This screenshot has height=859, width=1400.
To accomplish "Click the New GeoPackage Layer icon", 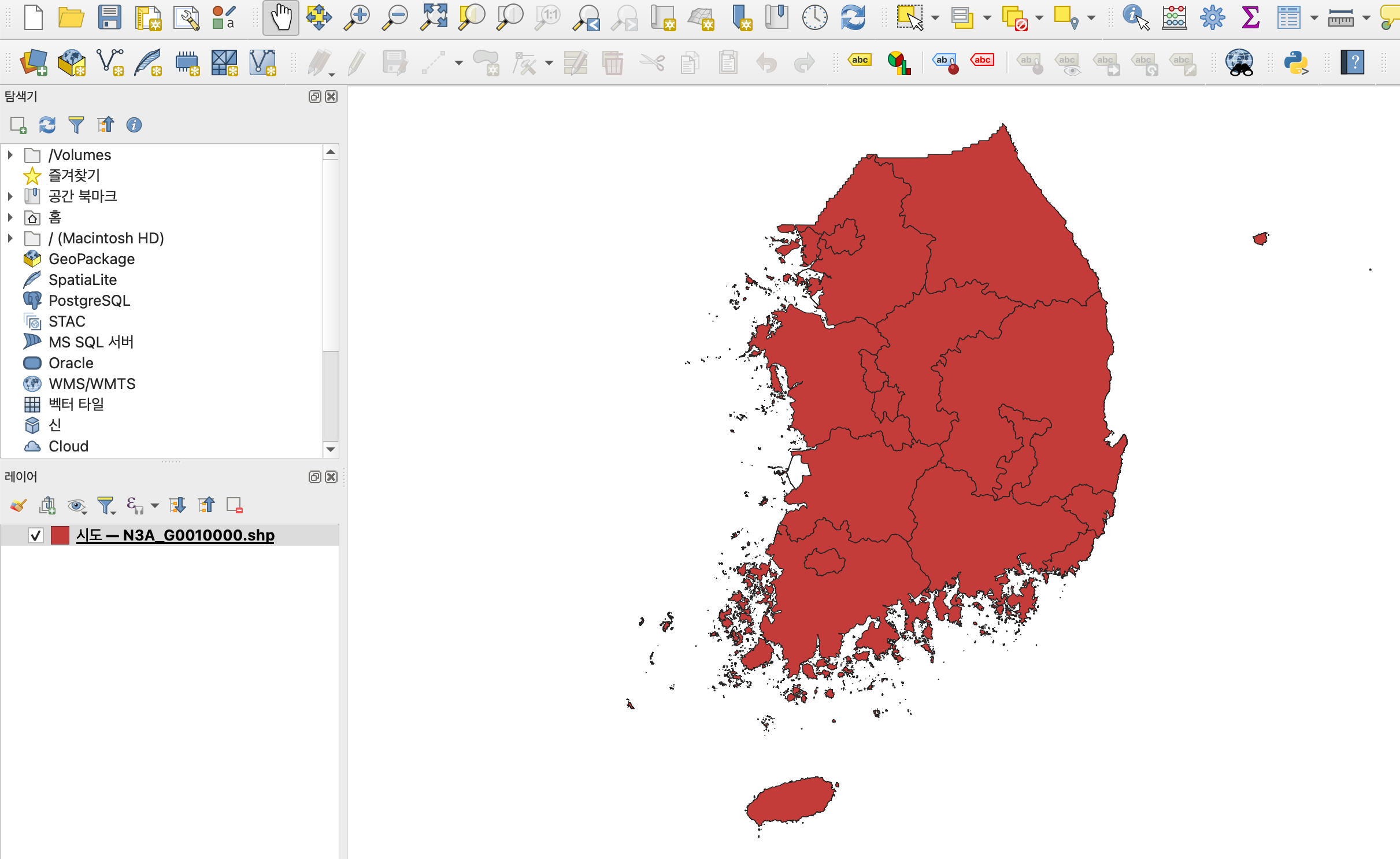I will click(x=72, y=62).
